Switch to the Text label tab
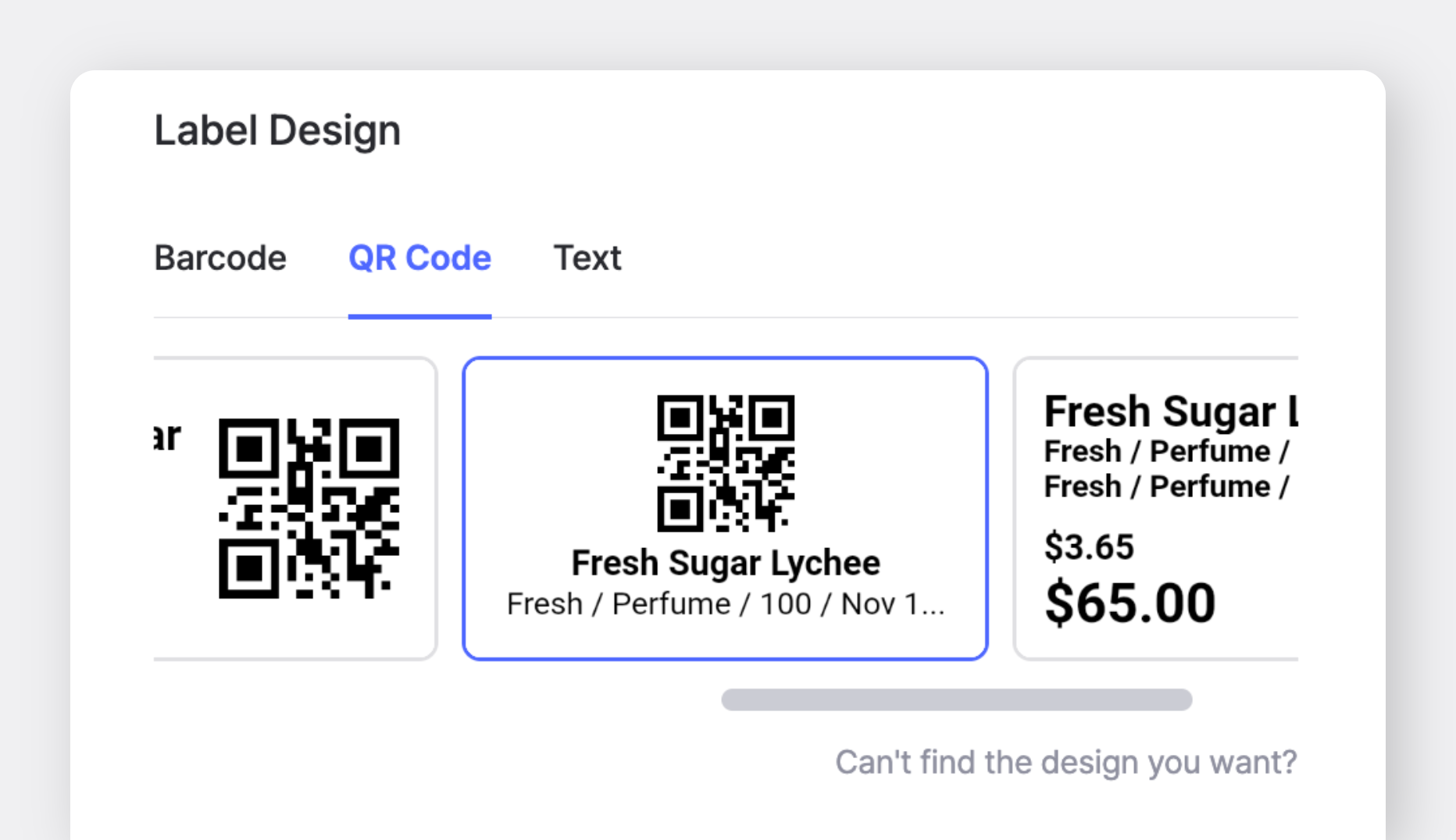 (587, 258)
